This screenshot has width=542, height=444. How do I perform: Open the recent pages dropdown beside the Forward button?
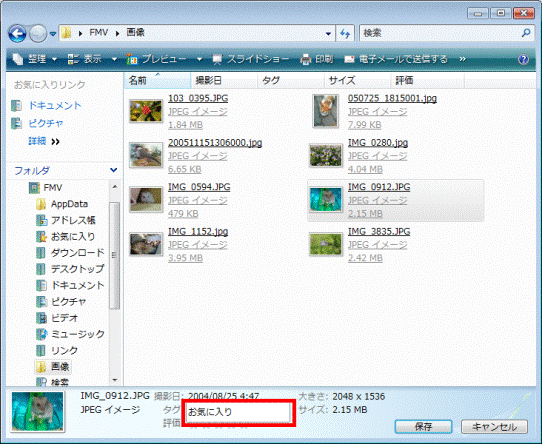[53, 34]
